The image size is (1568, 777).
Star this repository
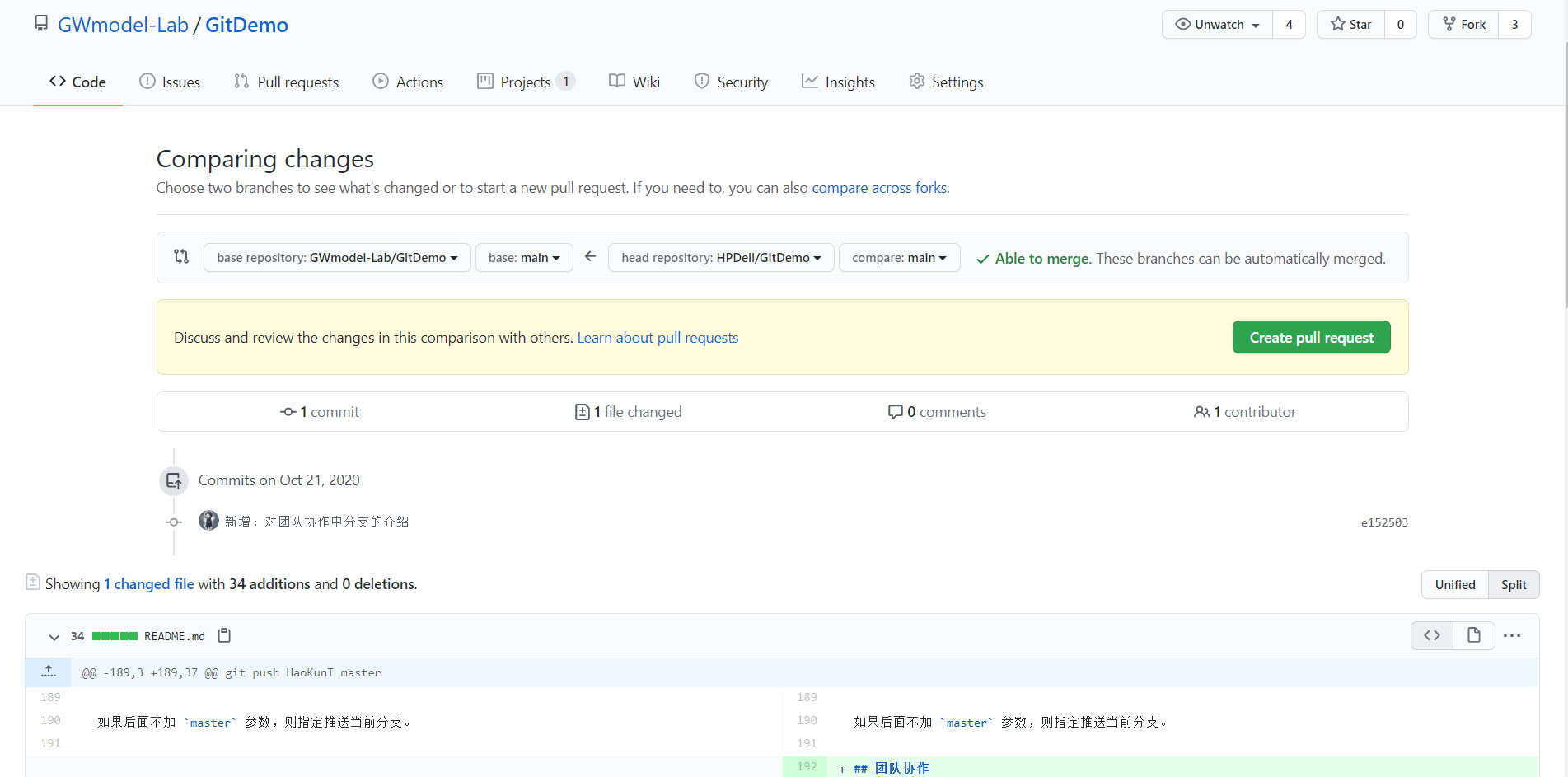click(1350, 25)
